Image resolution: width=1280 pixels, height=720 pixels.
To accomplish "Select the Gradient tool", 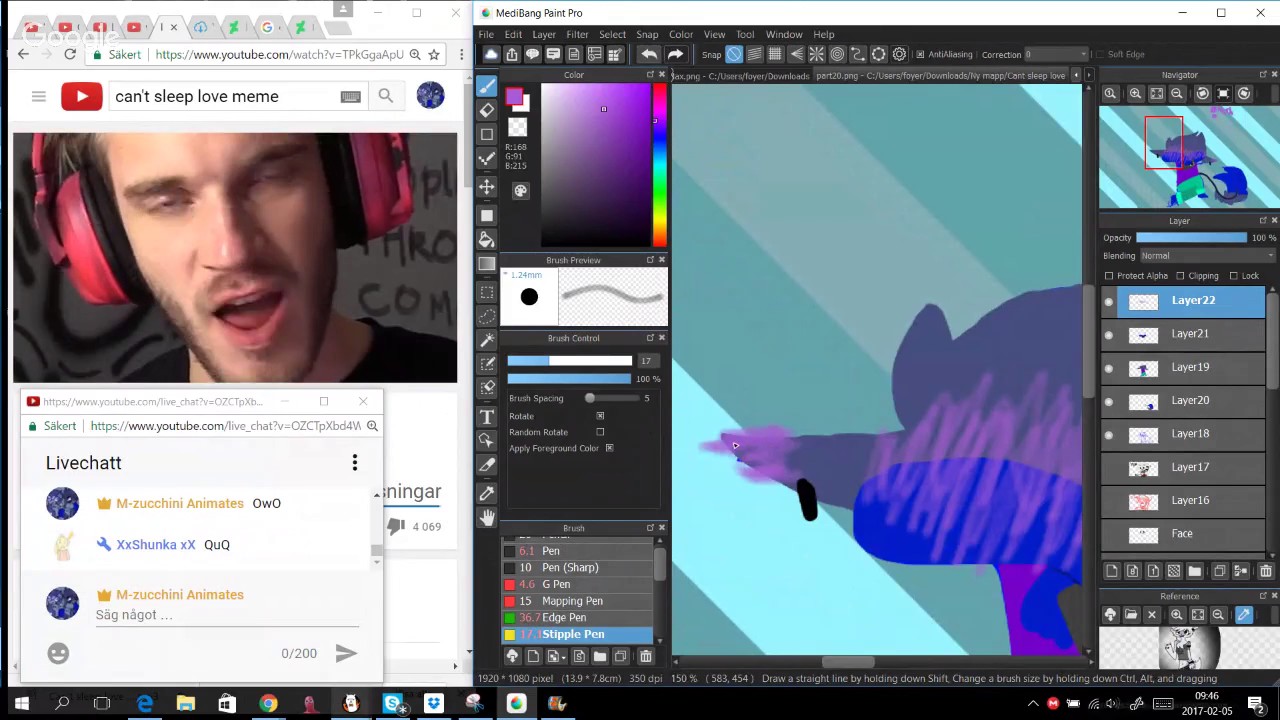I will [x=487, y=264].
